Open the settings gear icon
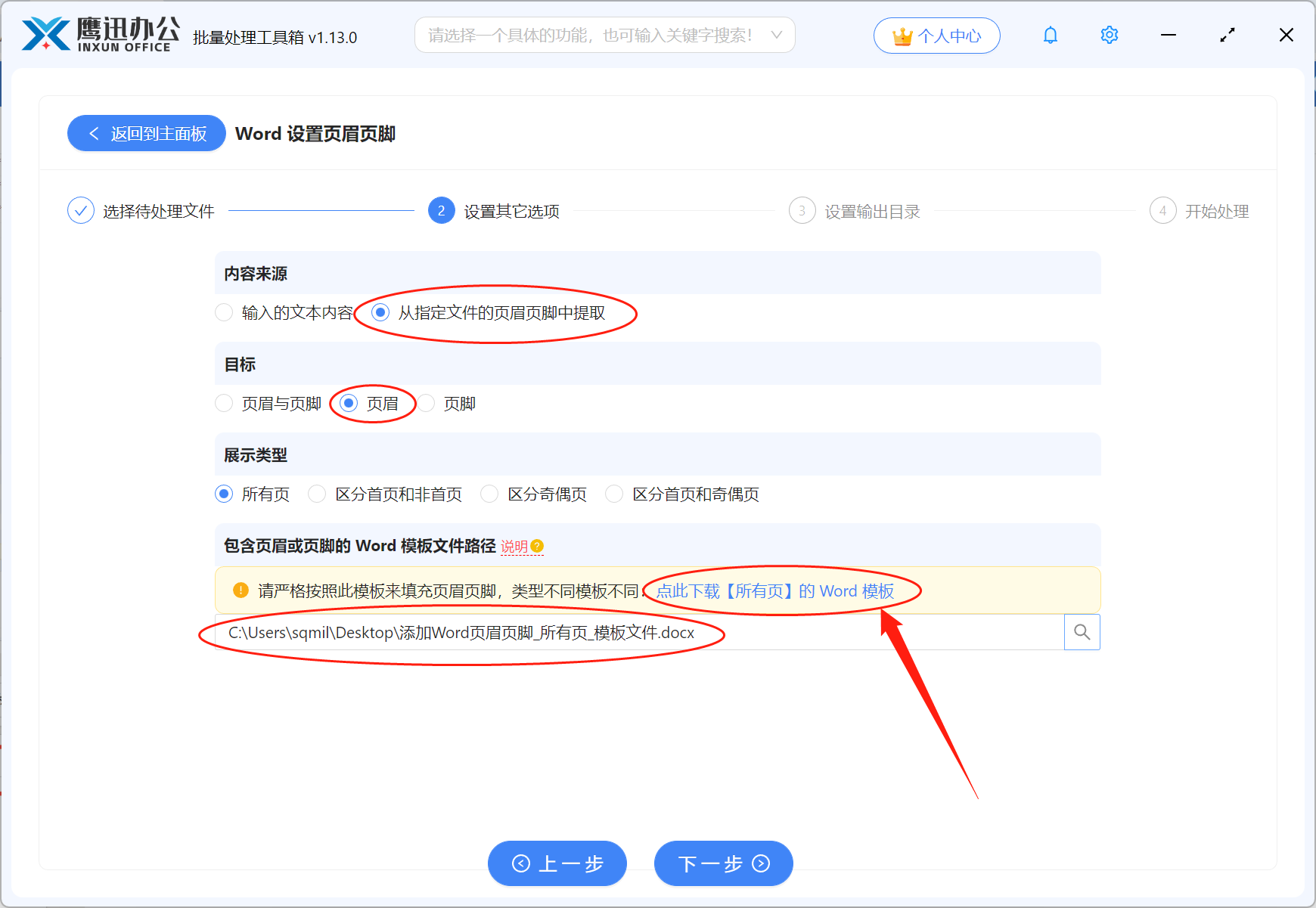 coord(1109,35)
